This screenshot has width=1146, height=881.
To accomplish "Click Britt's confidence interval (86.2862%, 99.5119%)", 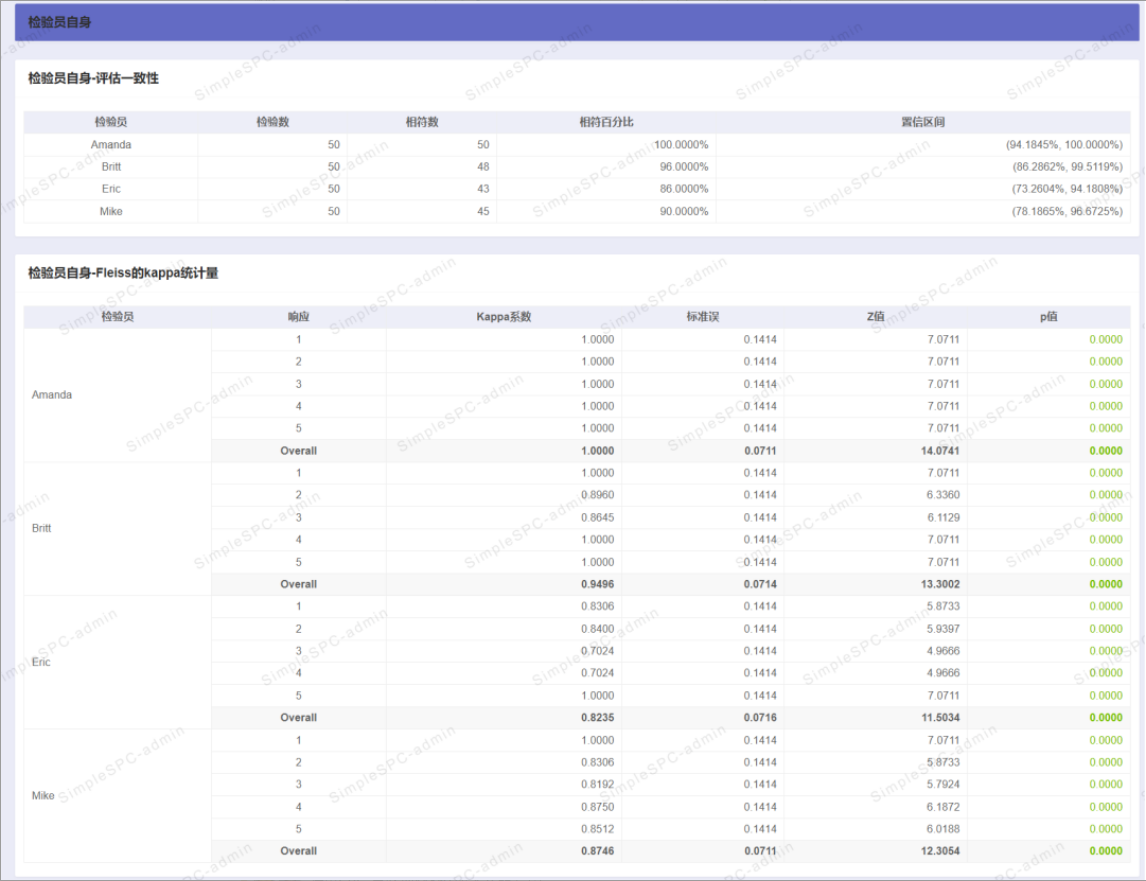I will [1063, 167].
